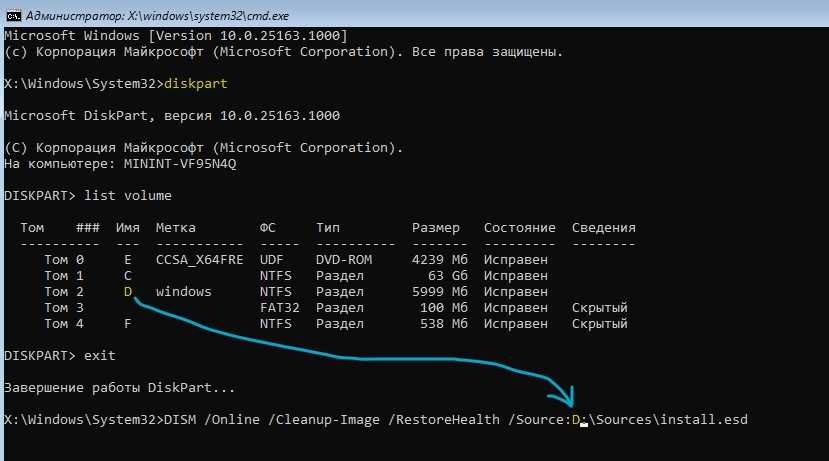Click the install.esd file name

tap(700, 419)
